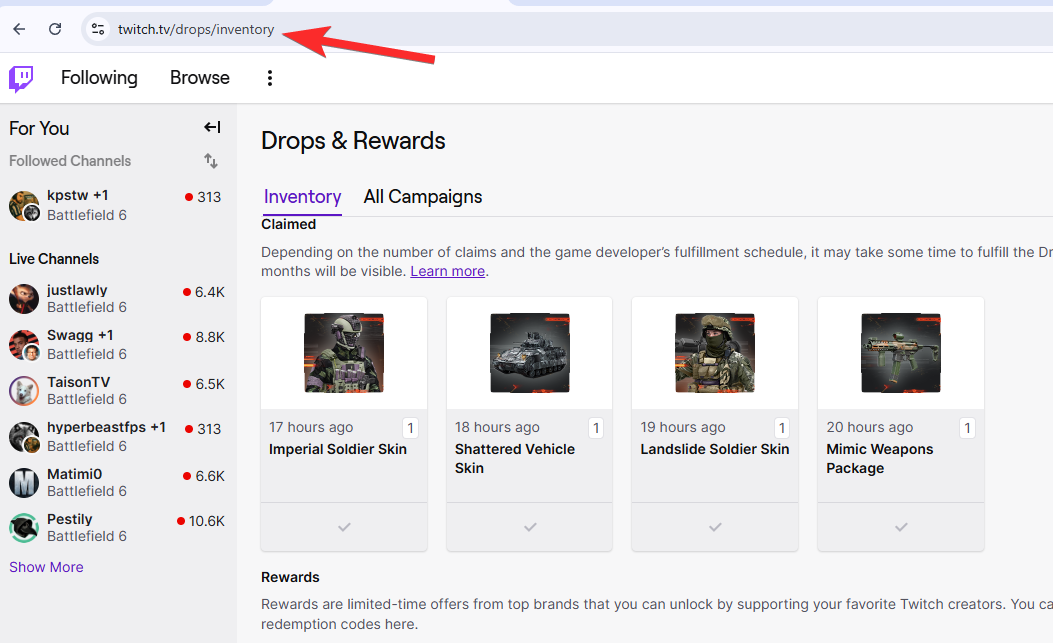Click quantity badge on Imperial Soldier Skin
The image size is (1053, 643).
click(x=410, y=428)
